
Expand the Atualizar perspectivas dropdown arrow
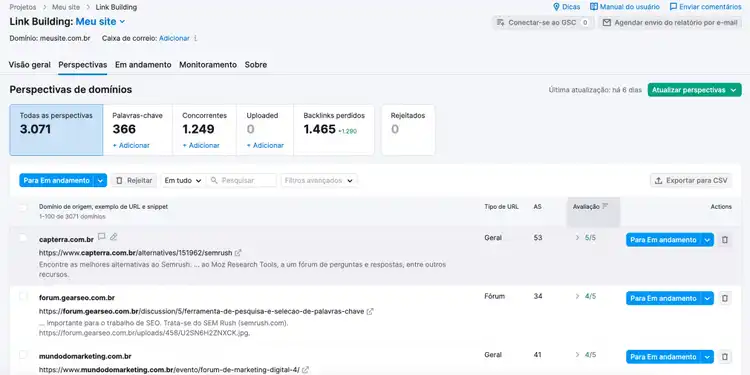(x=733, y=90)
